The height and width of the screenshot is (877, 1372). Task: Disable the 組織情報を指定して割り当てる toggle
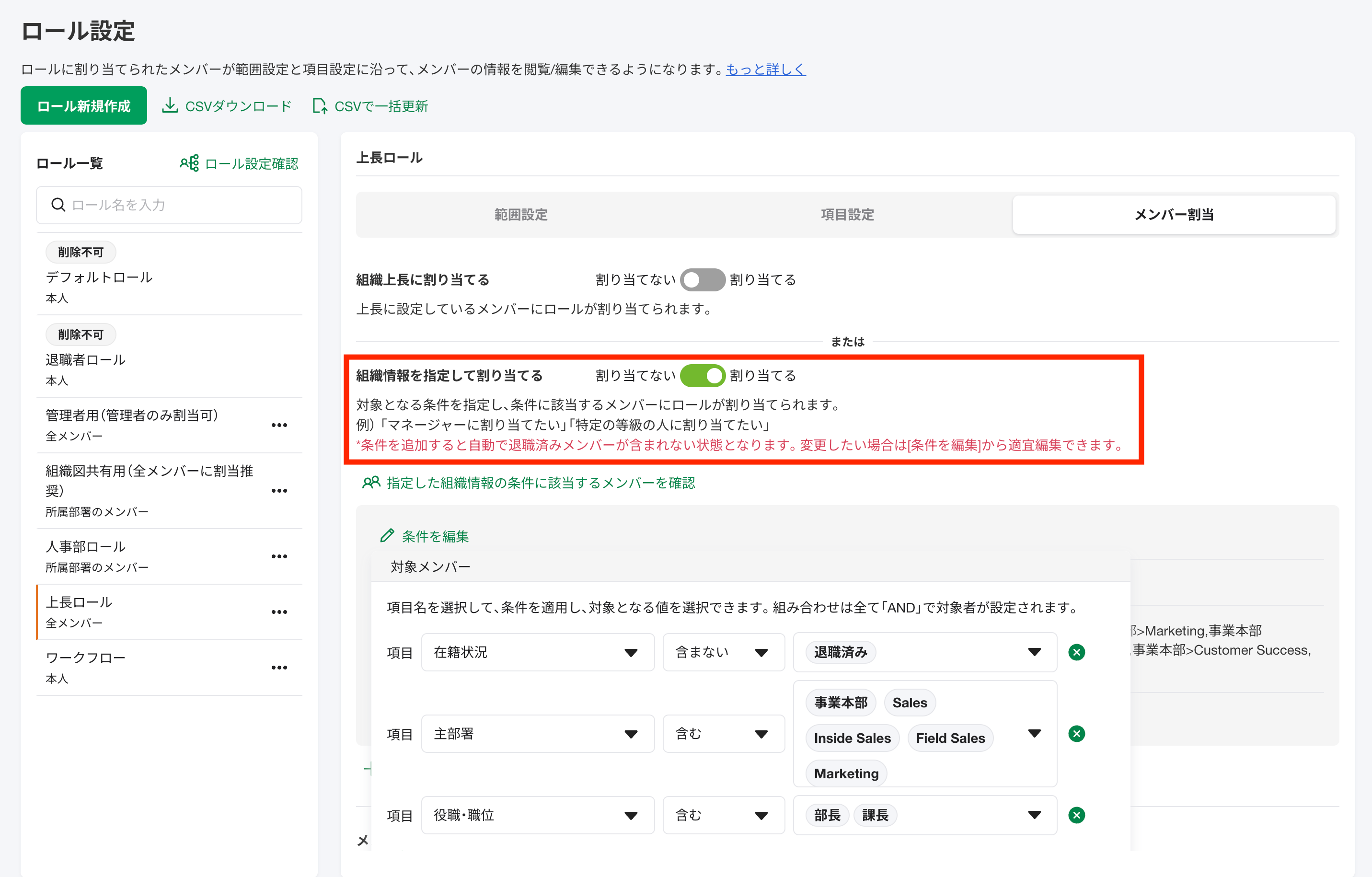(703, 376)
